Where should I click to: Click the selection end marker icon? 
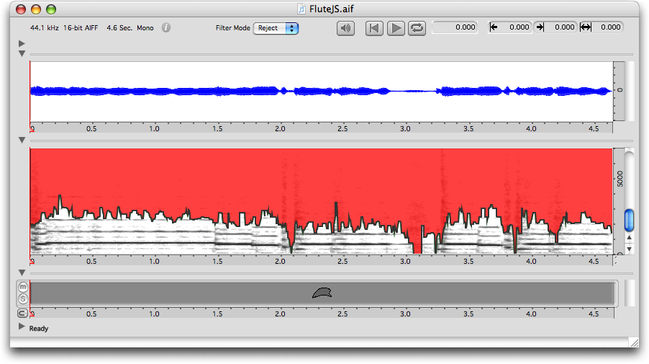tap(540, 27)
